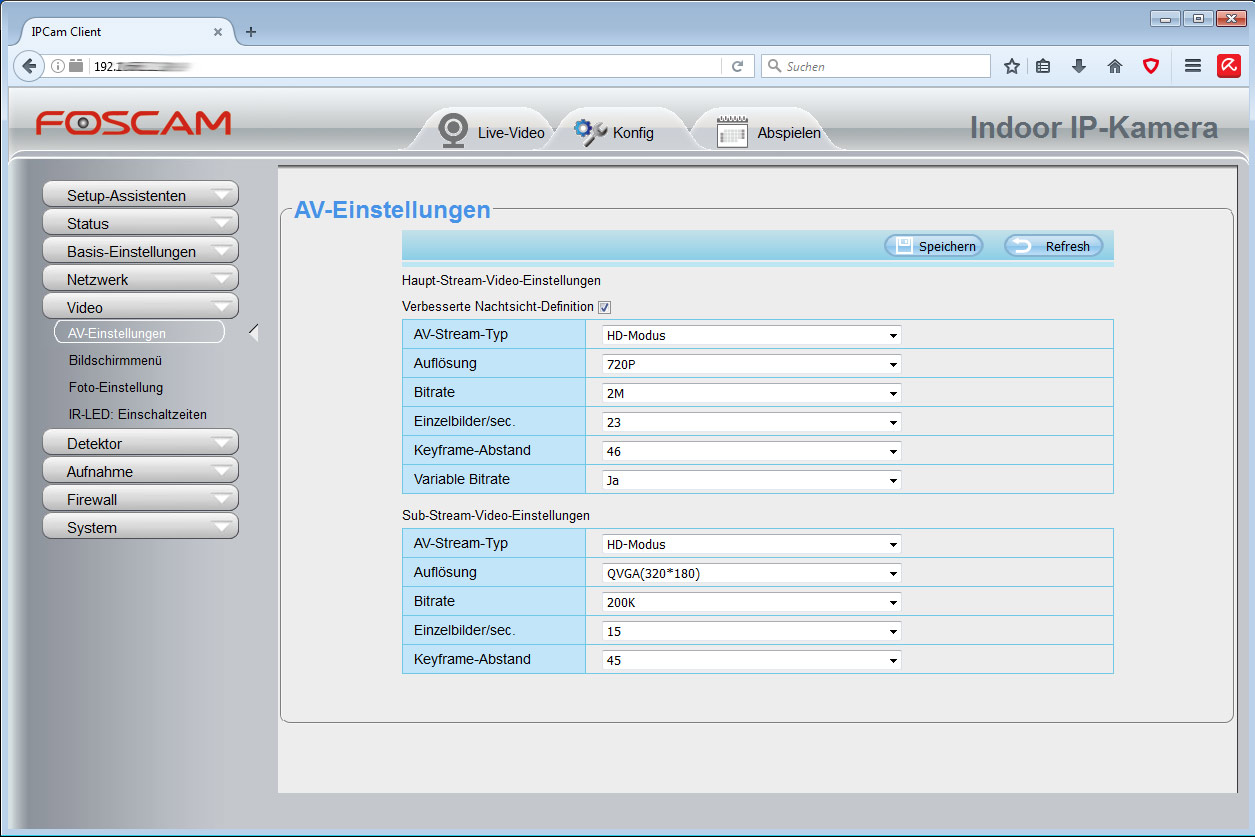Toggle Verbesserte Nachtsicht-Definition checkbox
1255x837 pixels.
[x=604, y=307]
